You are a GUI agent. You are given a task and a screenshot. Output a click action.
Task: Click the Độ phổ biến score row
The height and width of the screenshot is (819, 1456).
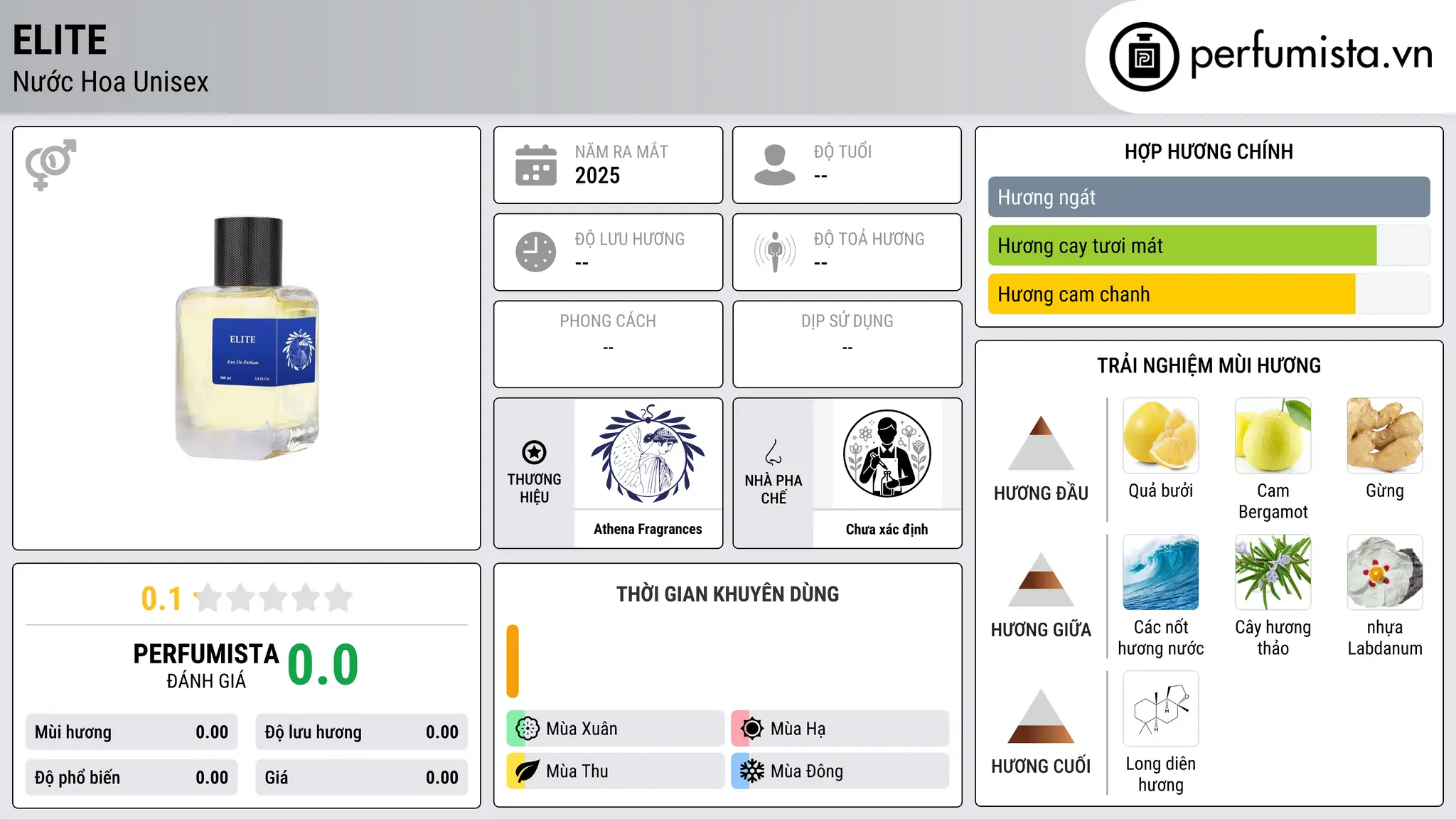pyautogui.click(x=132, y=778)
